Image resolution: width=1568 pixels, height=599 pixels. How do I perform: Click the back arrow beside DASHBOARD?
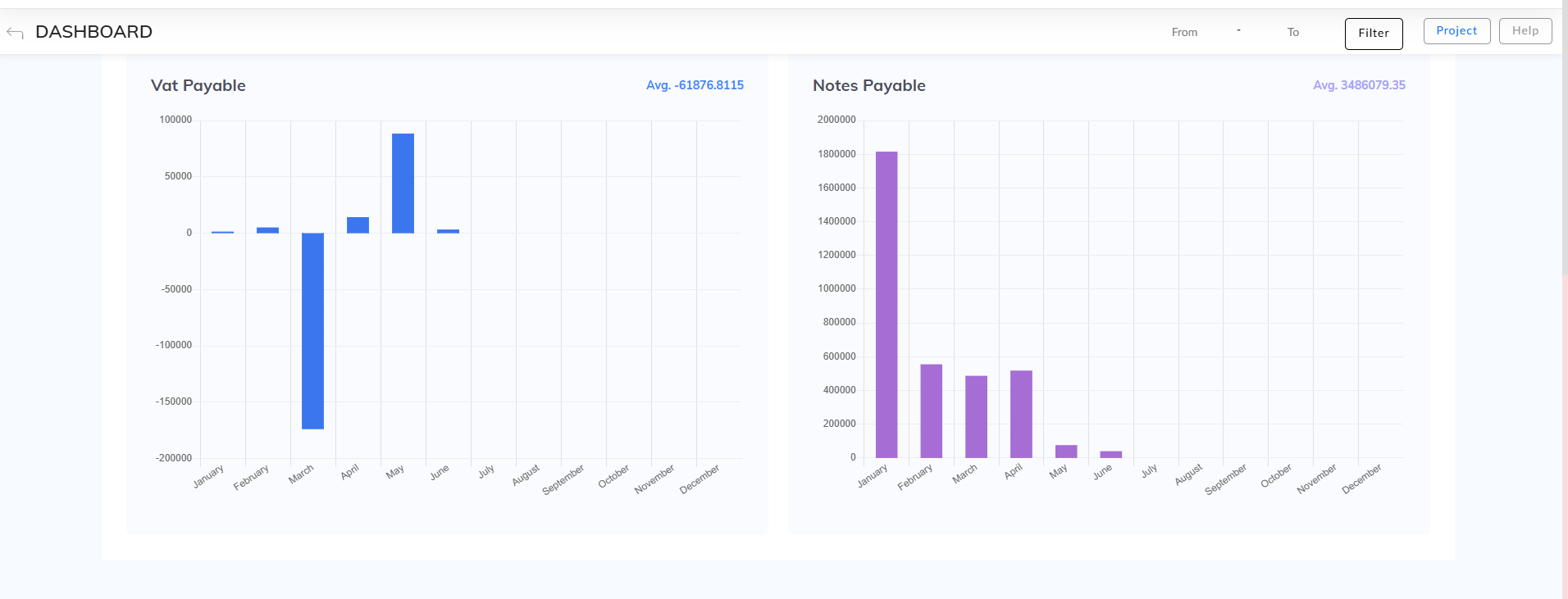pos(15,33)
